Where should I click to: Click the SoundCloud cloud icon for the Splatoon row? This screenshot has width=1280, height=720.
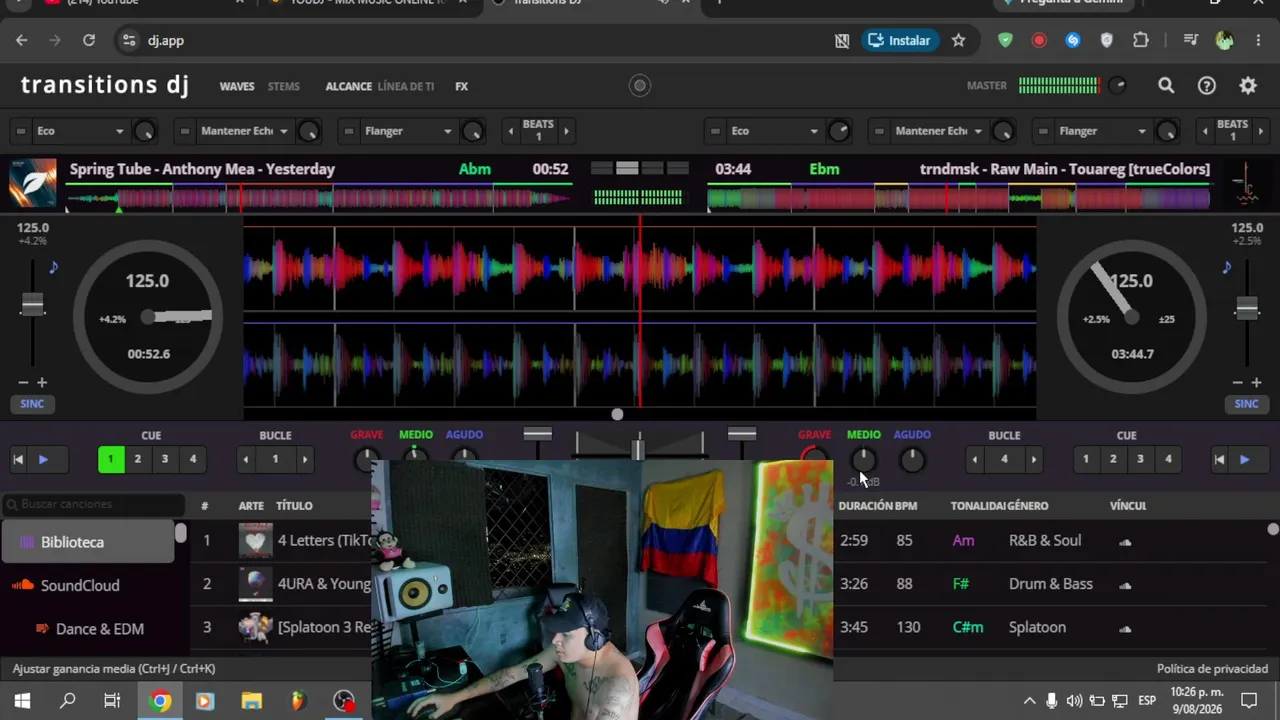click(x=1125, y=629)
